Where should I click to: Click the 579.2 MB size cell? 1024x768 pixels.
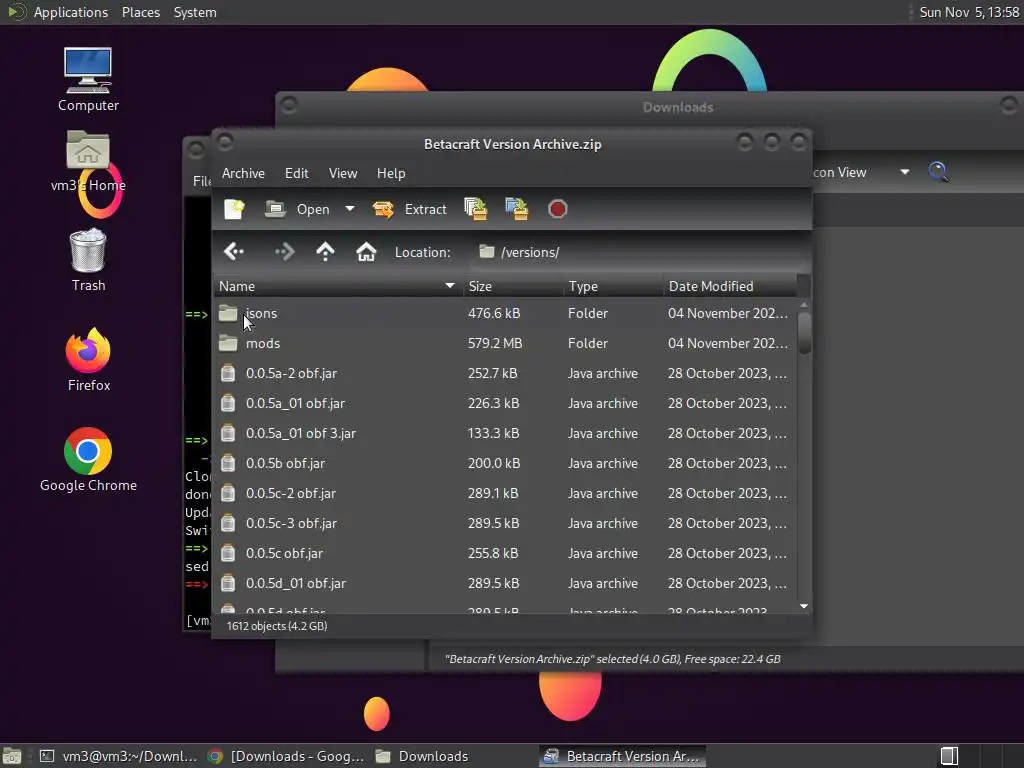494,343
